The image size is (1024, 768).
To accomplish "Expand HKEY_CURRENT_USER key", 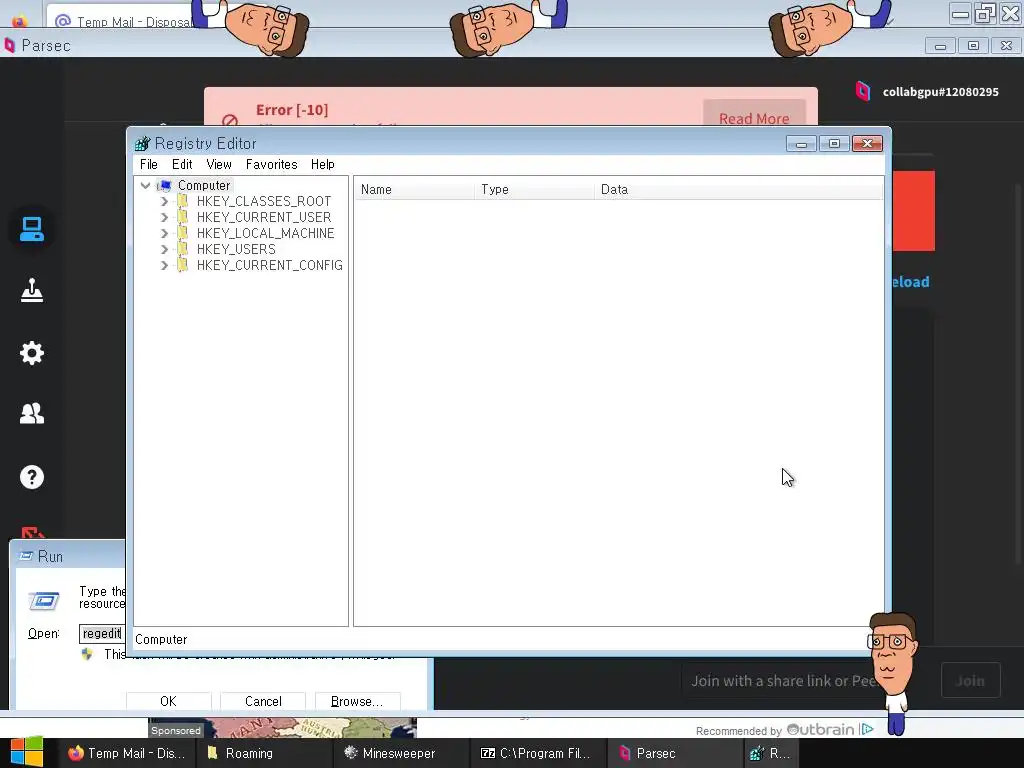I will tap(165, 217).
